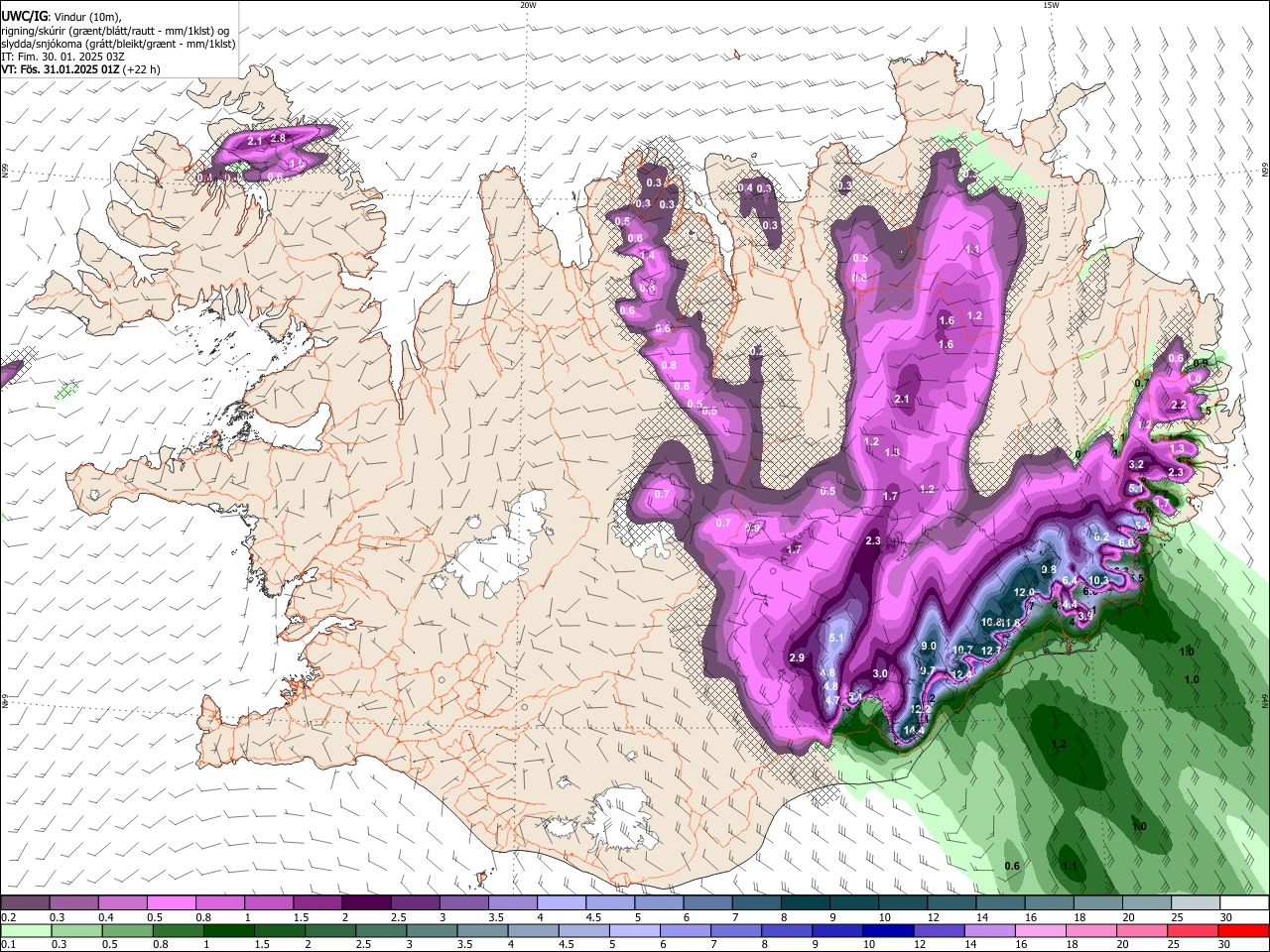The image size is (1270, 952).
Task: Click the UWC/IG title in the header box
Action: pos(24,15)
